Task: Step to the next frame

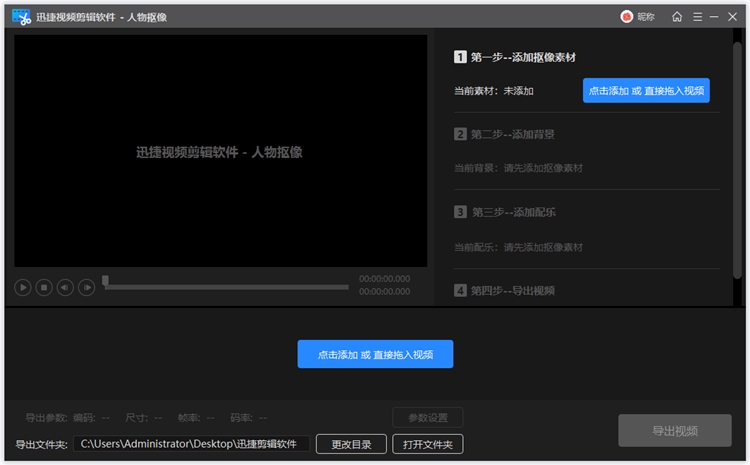Action: tap(87, 288)
